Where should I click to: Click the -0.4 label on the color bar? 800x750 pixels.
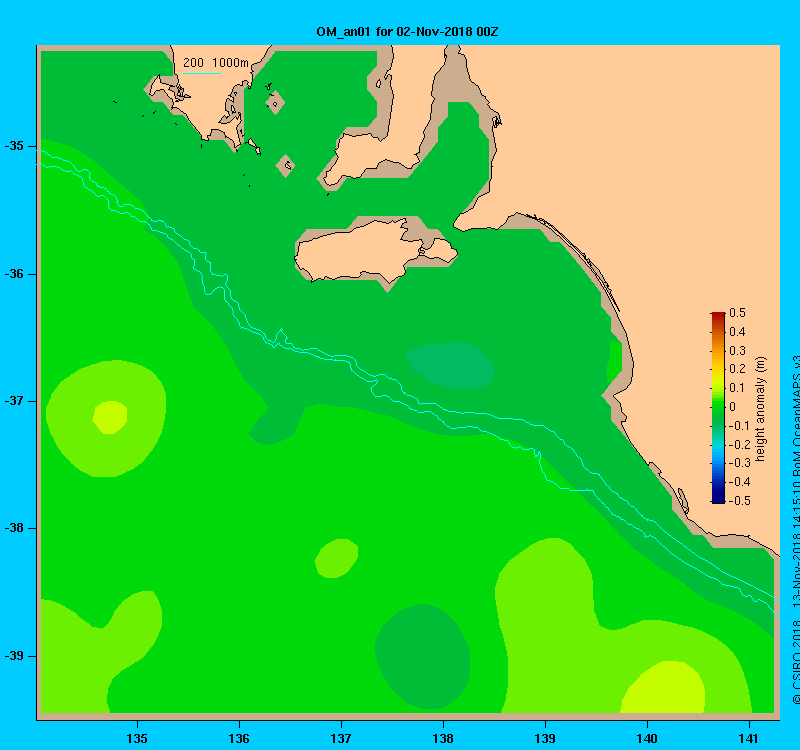739,482
